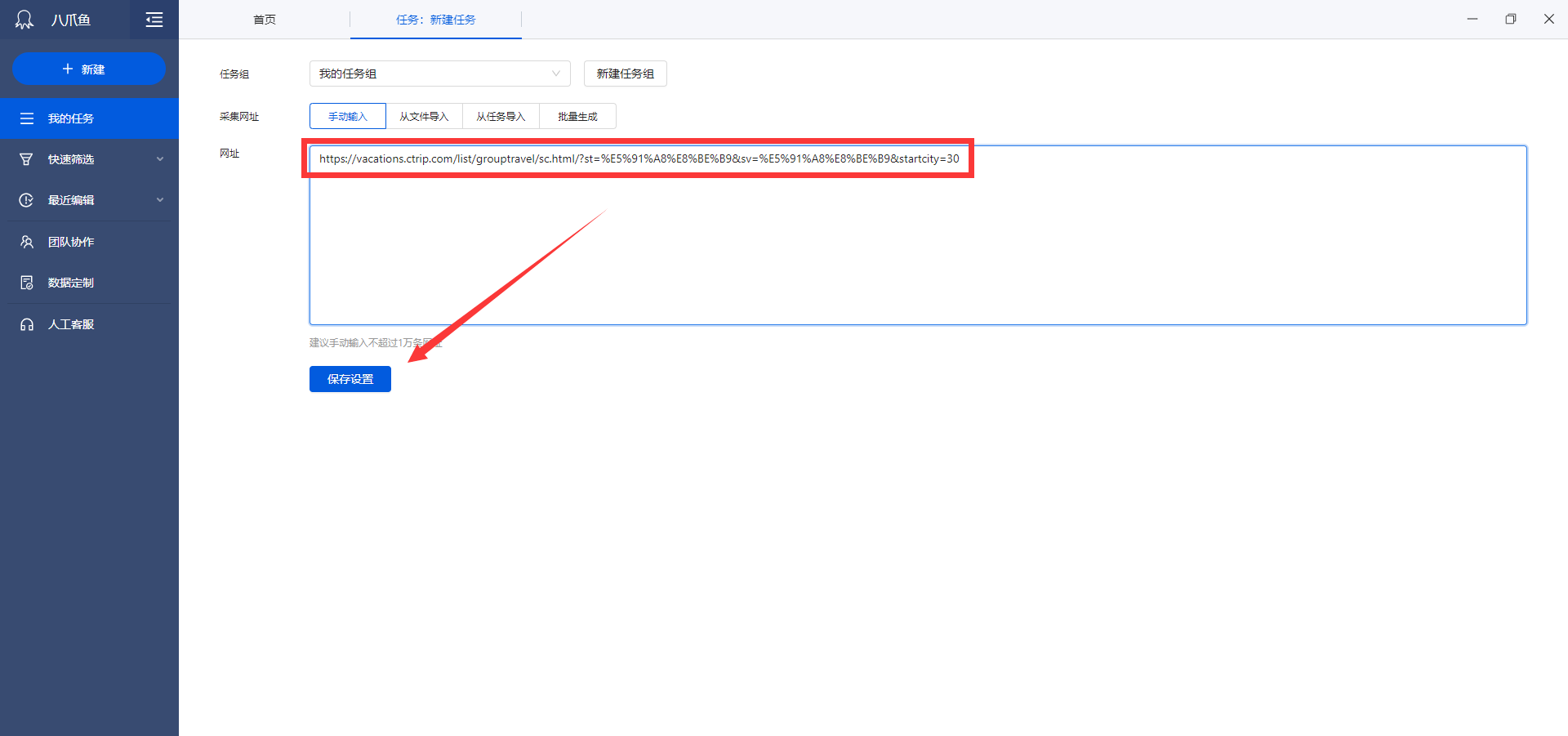Open 团队协作 sidebar item
The width and height of the screenshot is (1568, 736).
point(89,242)
